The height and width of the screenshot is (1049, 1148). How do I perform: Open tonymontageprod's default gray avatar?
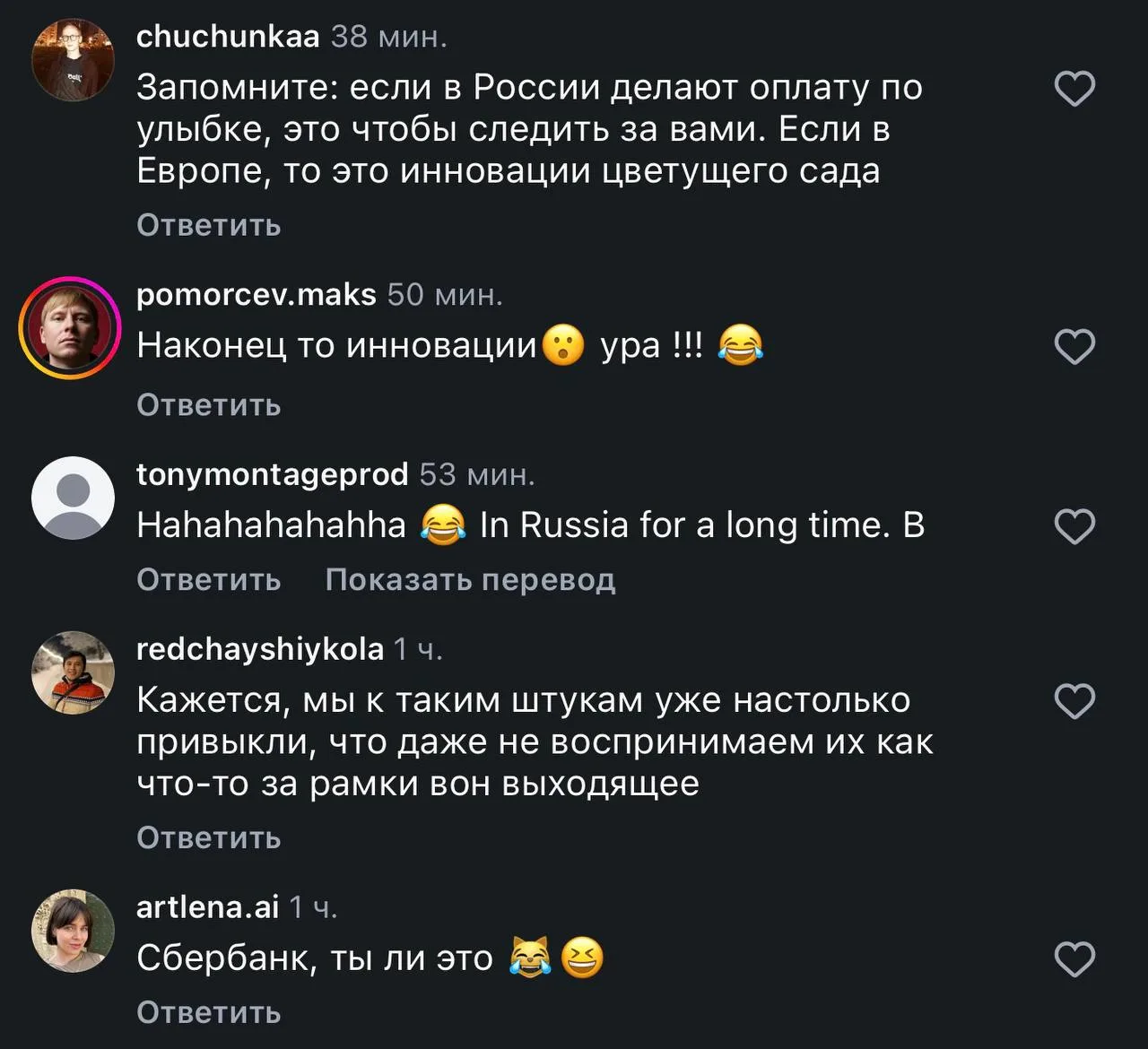[73, 498]
